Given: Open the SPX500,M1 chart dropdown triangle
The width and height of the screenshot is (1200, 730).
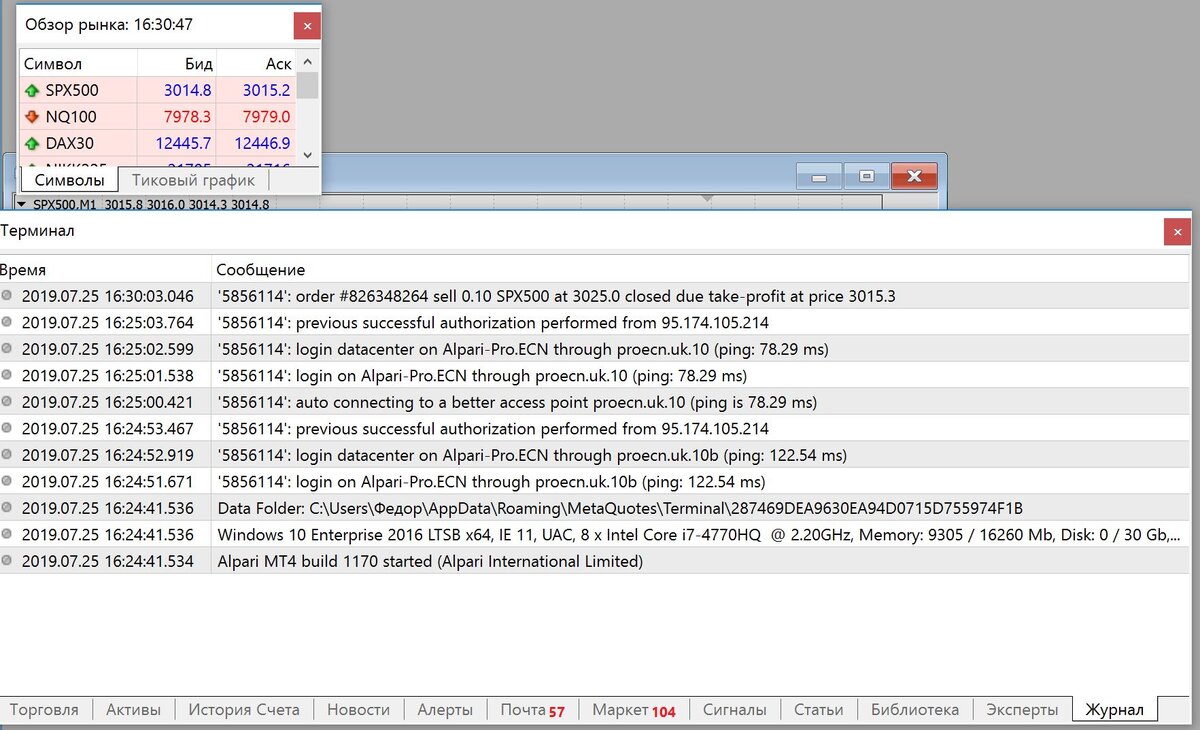Looking at the screenshot, I should [21, 204].
